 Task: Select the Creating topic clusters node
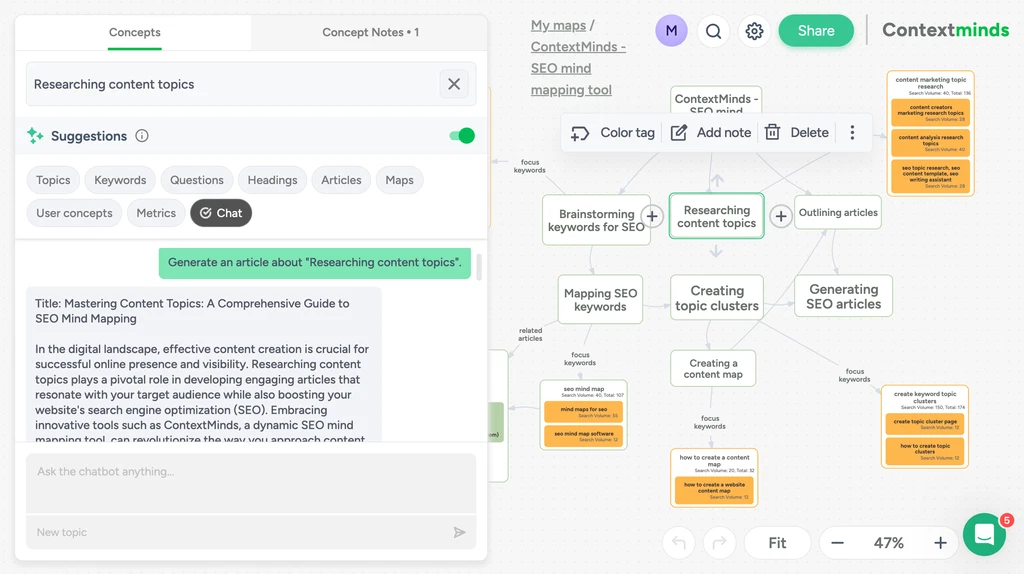click(717, 298)
